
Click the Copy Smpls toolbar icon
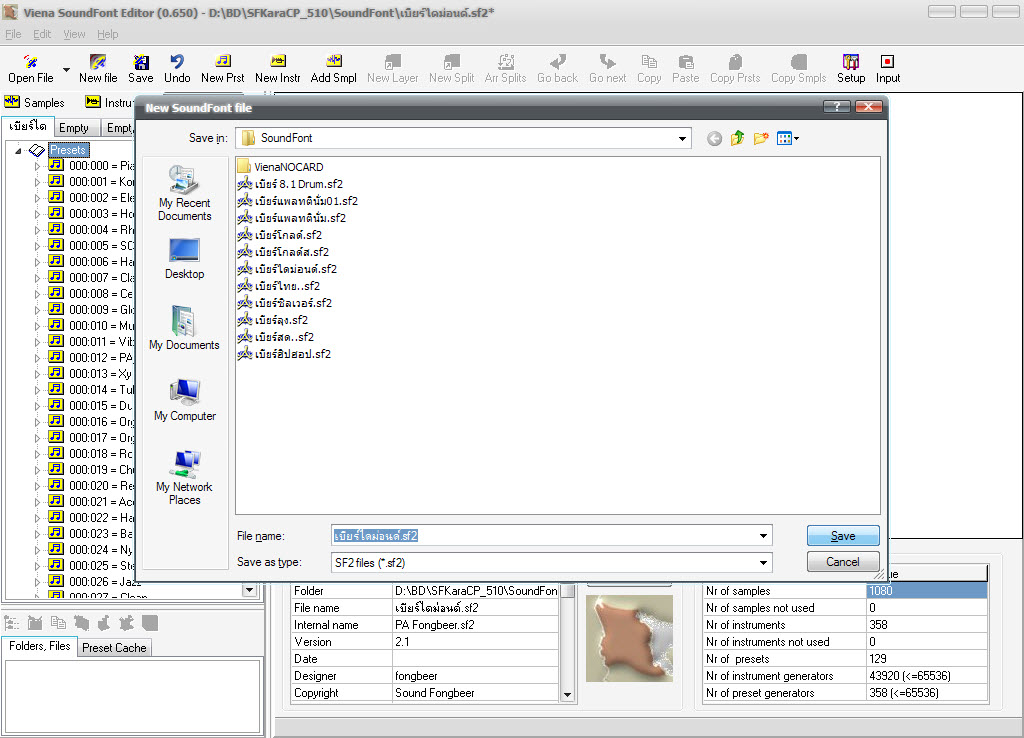click(x=799, y=69)
